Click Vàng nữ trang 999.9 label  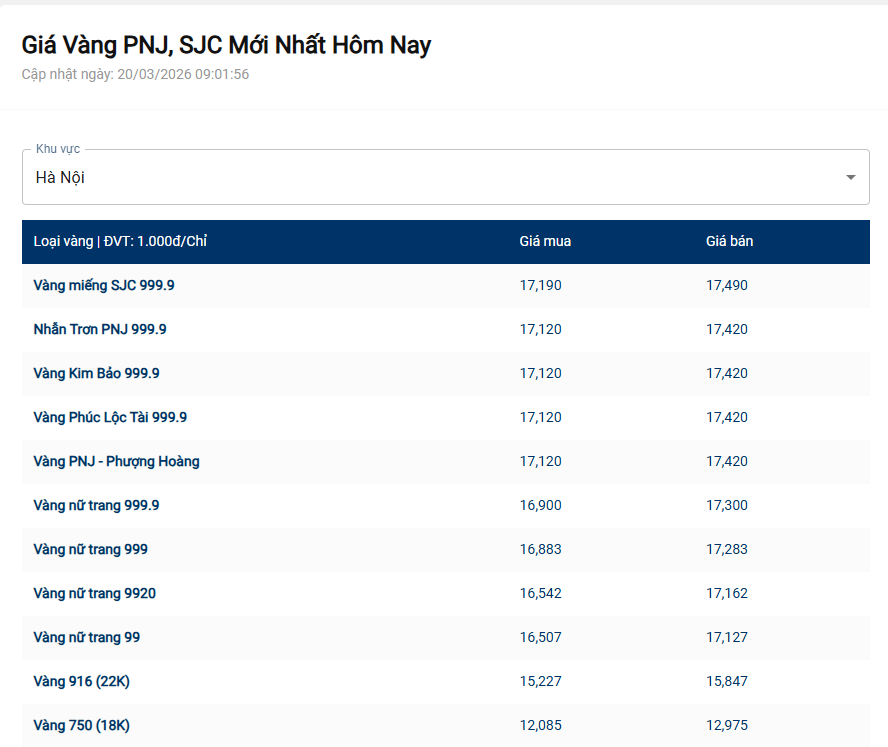(96, 505)
